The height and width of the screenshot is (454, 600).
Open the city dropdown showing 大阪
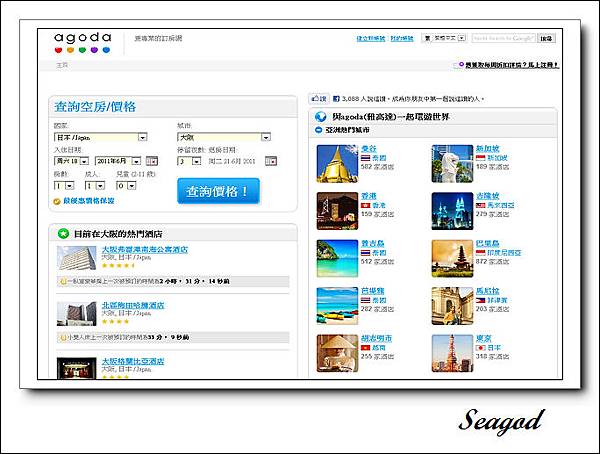point(224,137)
